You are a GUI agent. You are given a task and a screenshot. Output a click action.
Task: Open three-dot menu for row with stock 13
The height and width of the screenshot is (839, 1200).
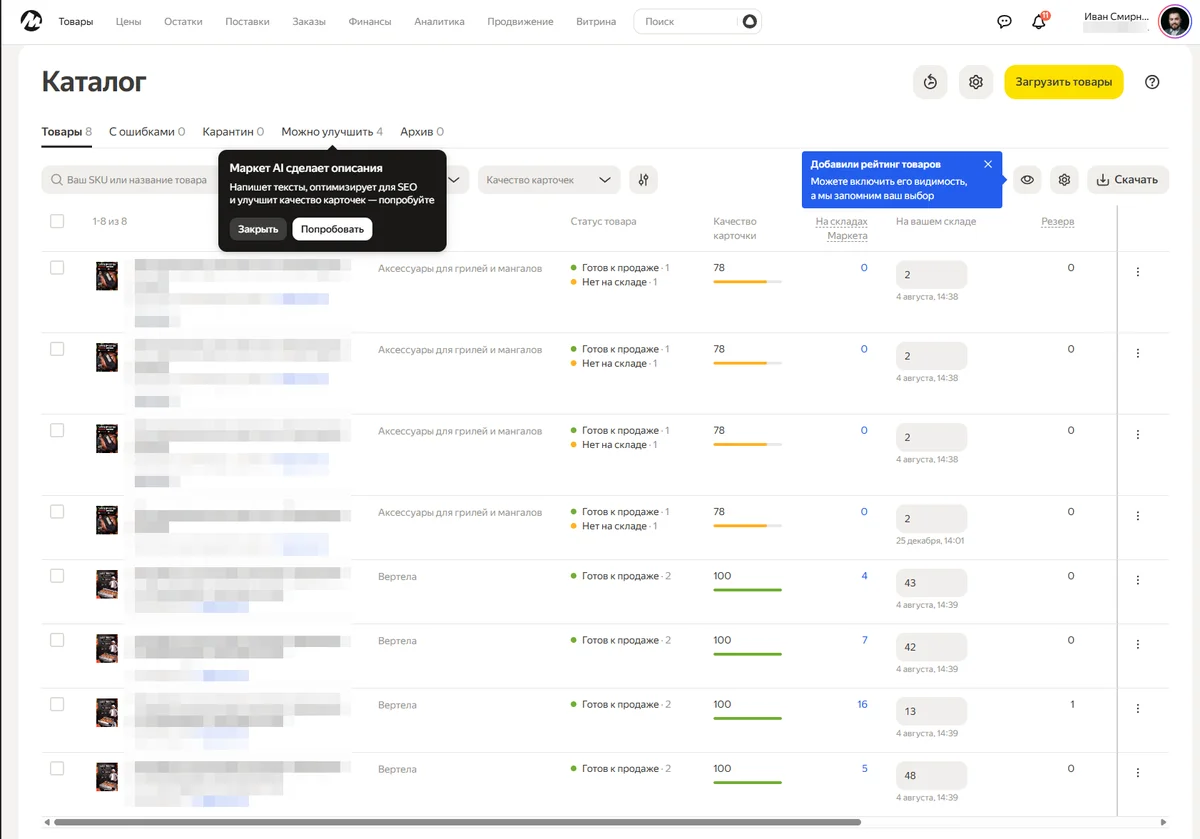(1137, 708)
